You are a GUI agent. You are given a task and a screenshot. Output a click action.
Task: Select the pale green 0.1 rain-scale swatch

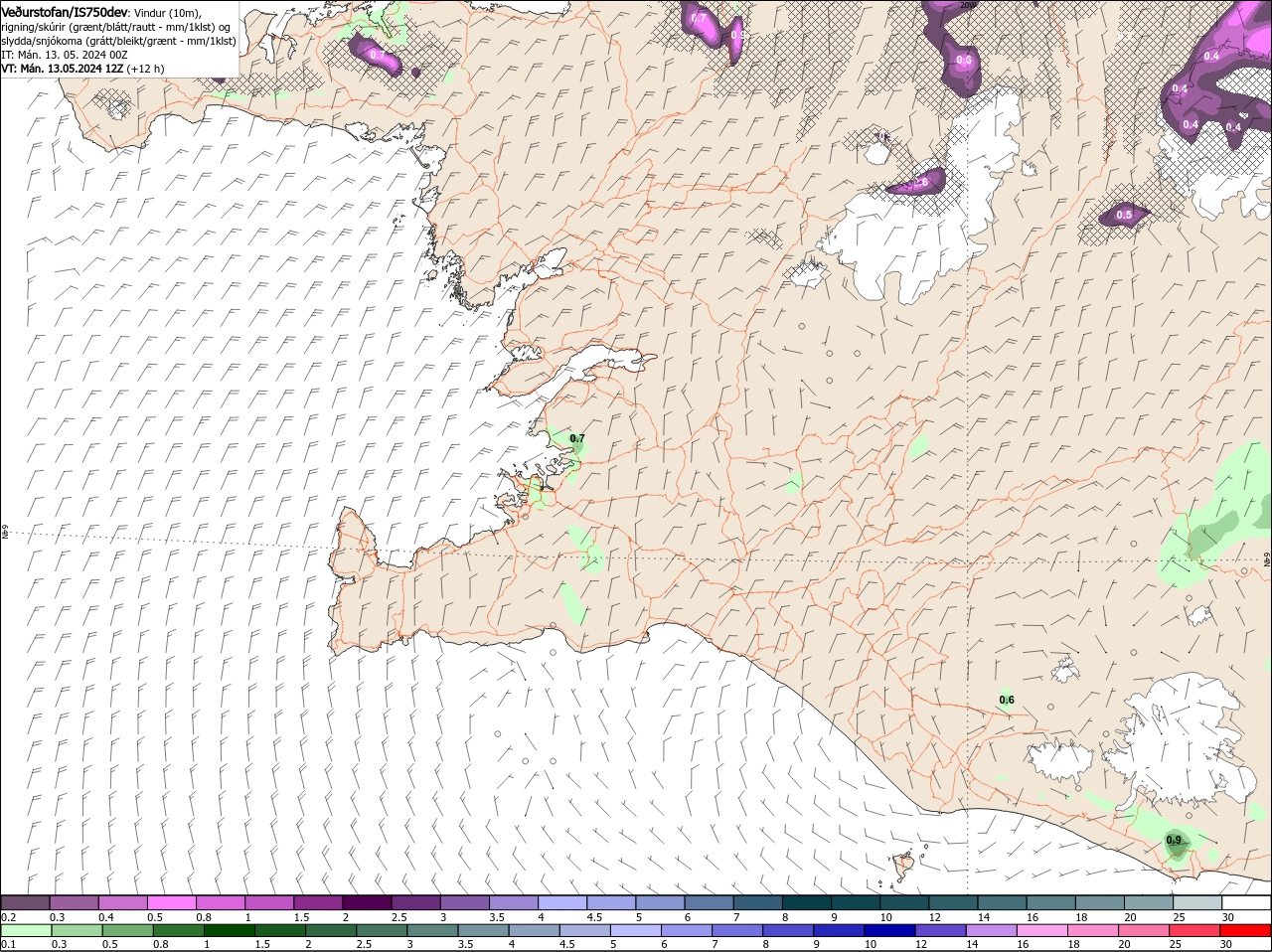pos(26,930)
